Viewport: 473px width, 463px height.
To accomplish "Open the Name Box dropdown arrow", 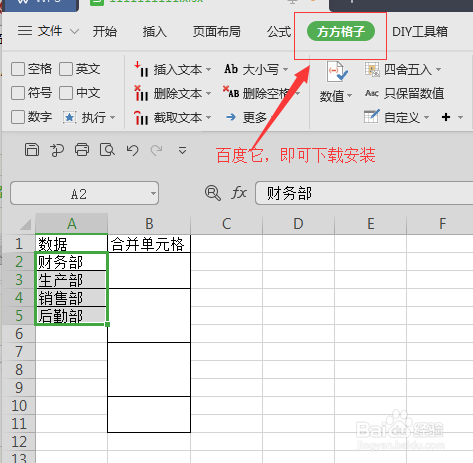I will tap(153, 193).
